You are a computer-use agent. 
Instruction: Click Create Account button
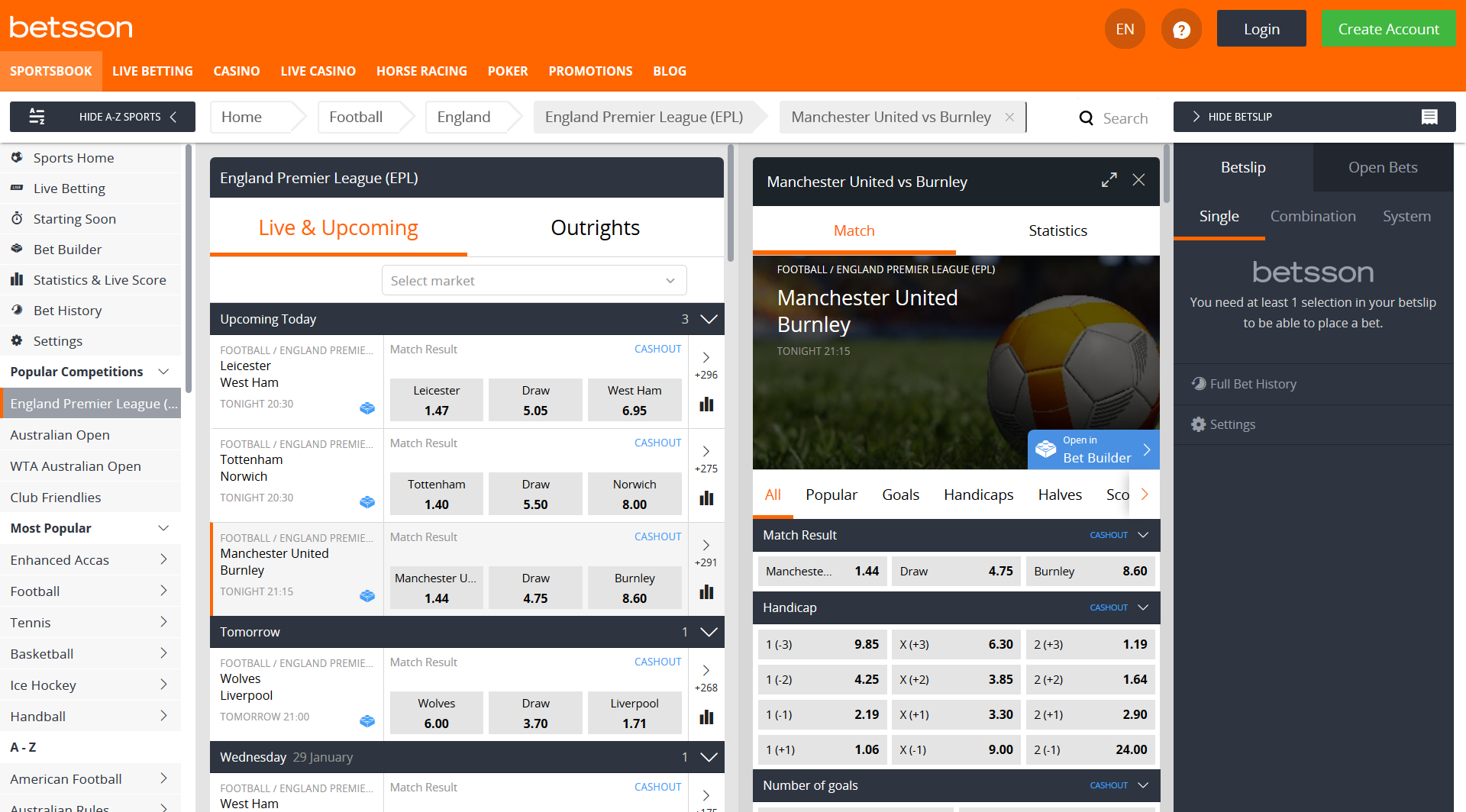click(1388, 29)
